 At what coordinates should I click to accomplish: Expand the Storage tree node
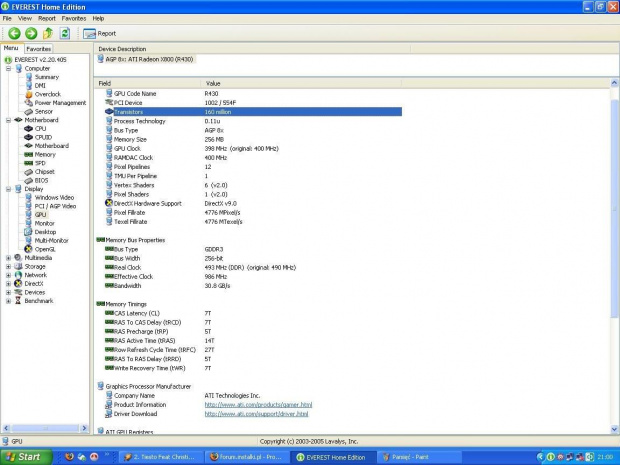(8, 266)
